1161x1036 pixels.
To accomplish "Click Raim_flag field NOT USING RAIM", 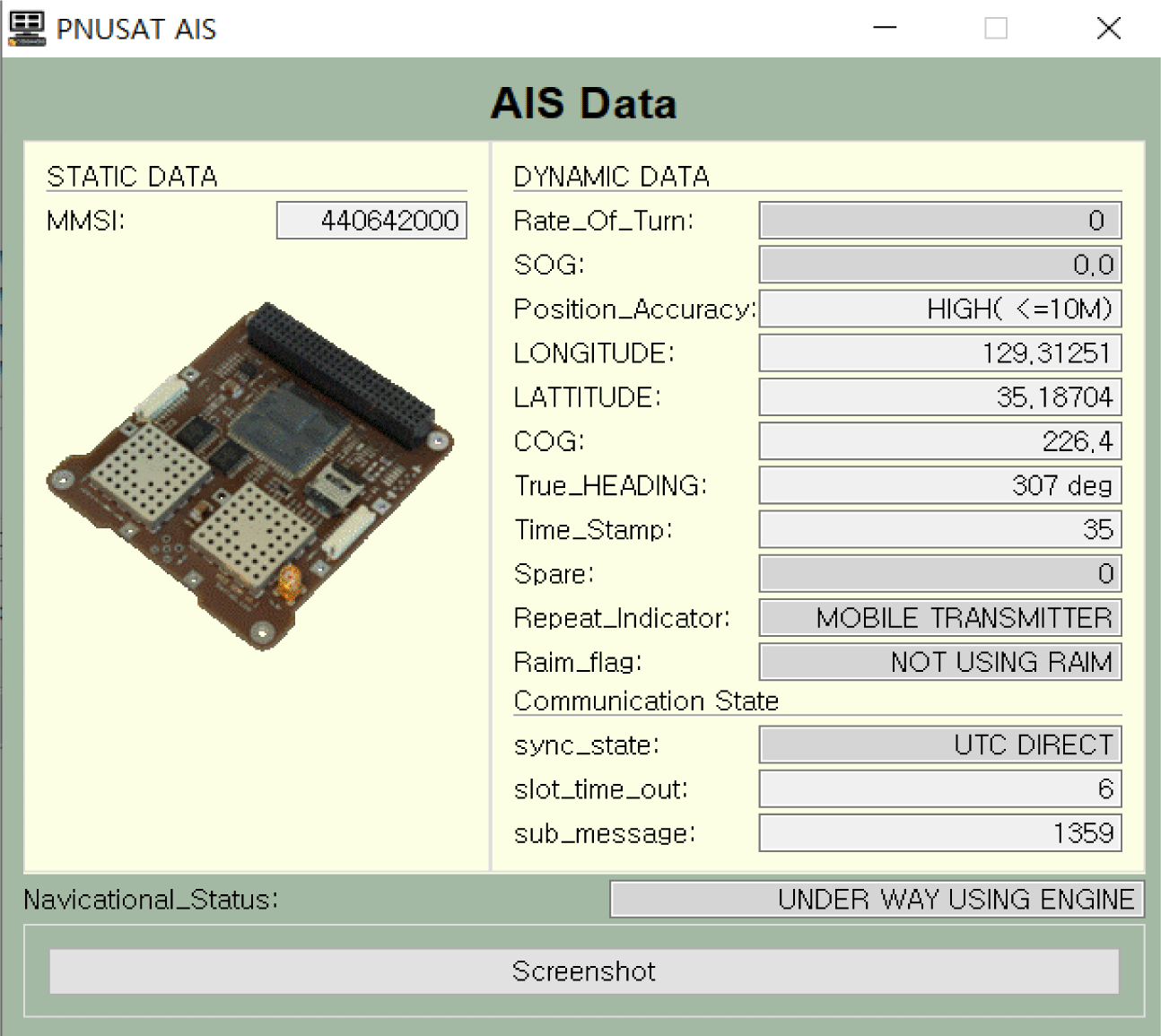I will tap(940, 662).
